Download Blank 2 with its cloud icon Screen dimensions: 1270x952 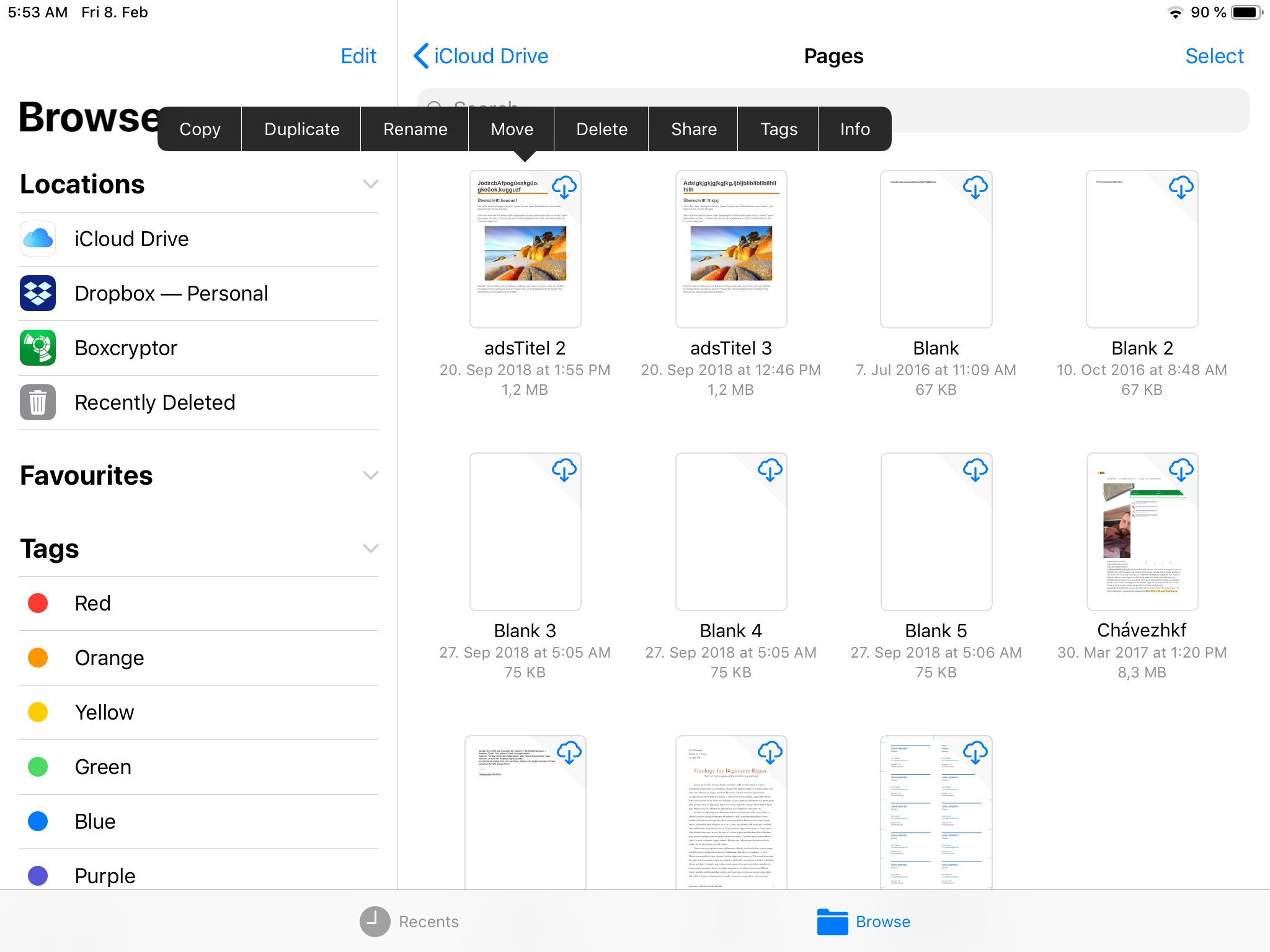tap(1181, 187)
